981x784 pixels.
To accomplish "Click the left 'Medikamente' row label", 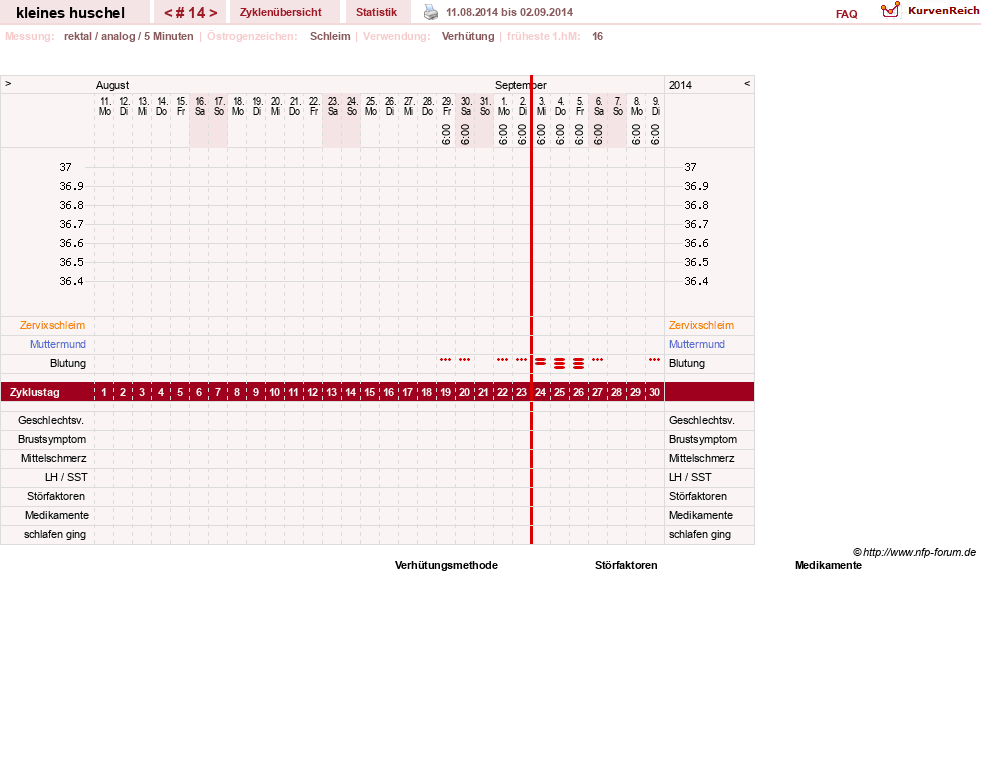I will click(x=56, y=516).
